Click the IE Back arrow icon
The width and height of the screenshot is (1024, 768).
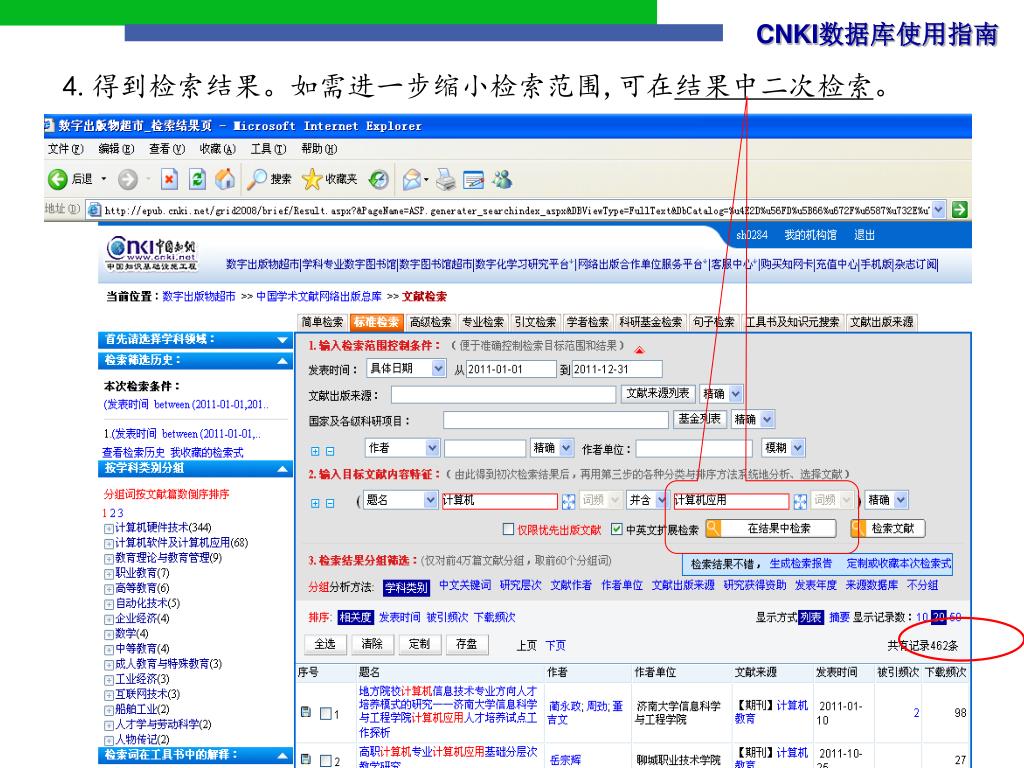(57, 179)
